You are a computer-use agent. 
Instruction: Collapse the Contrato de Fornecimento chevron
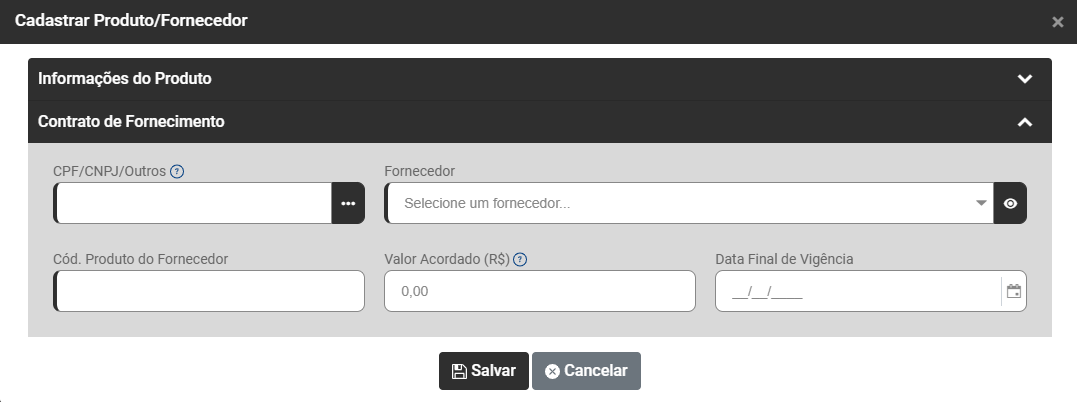[1024, 122]
